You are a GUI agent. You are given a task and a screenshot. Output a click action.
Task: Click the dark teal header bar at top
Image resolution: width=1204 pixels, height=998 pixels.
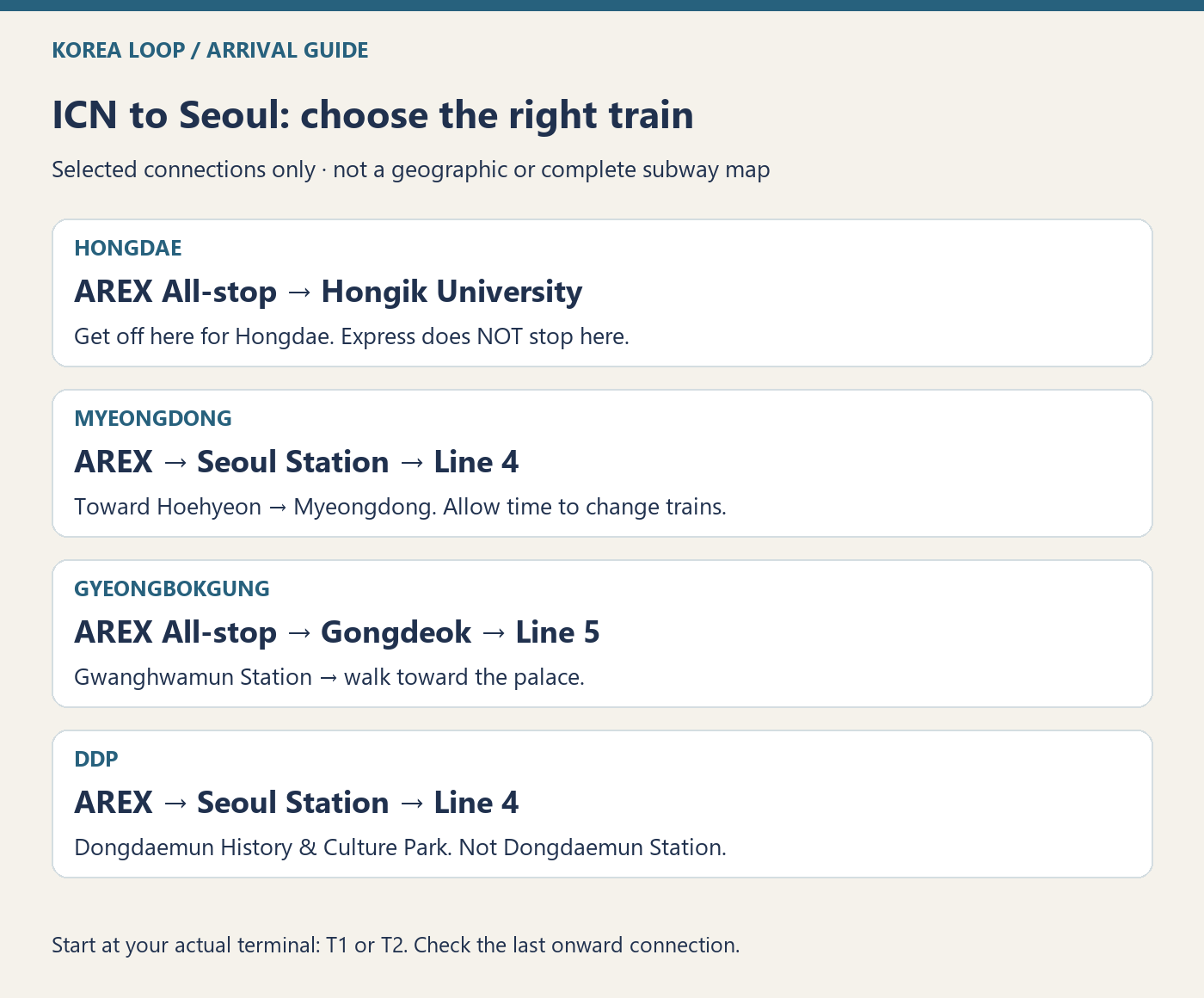(x=602, y=5)
